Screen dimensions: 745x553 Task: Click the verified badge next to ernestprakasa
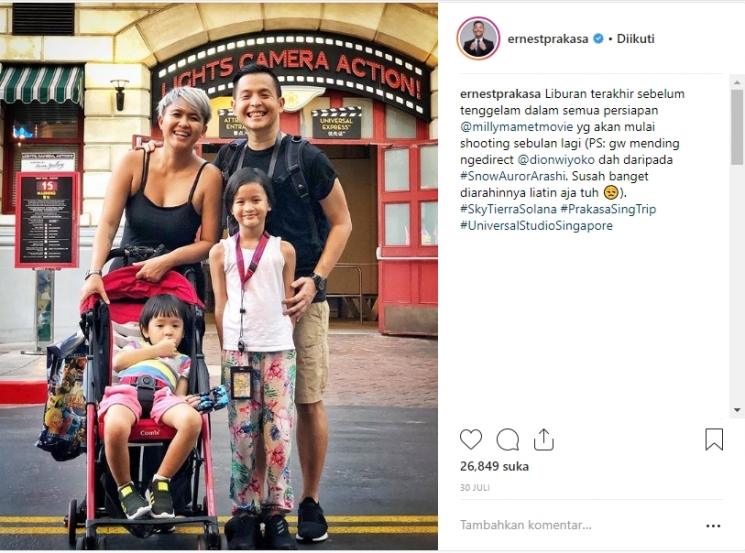pos(599,38)
